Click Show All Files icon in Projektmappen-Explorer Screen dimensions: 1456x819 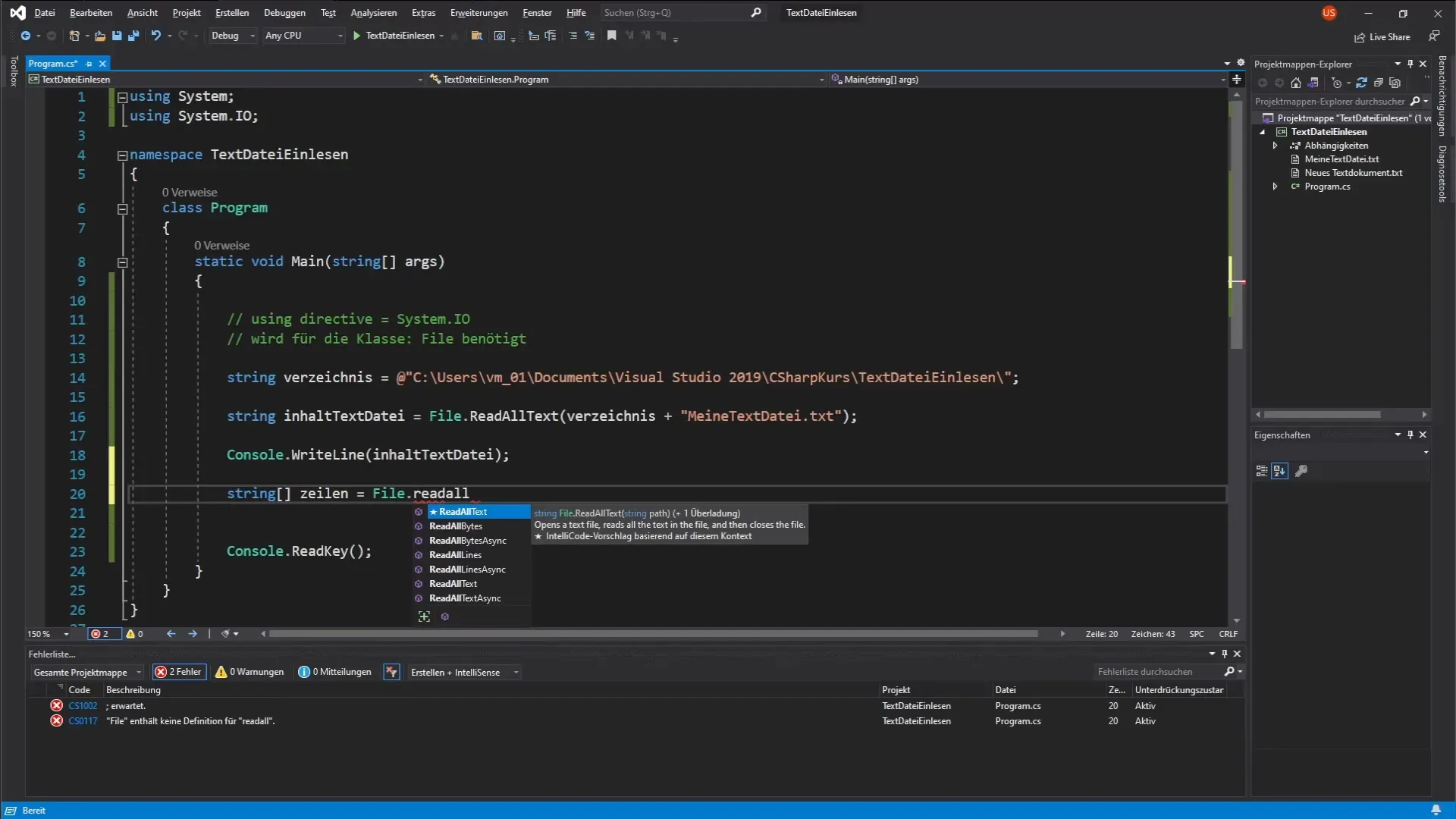pos(1395,83)
